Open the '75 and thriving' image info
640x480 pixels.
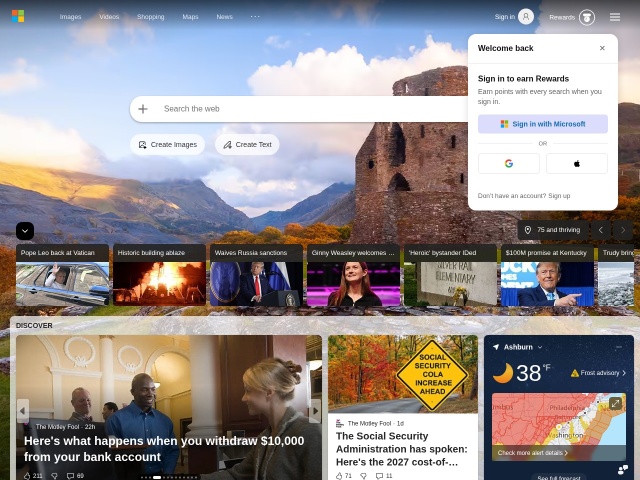pyautogui.click(x=553, y=230)
